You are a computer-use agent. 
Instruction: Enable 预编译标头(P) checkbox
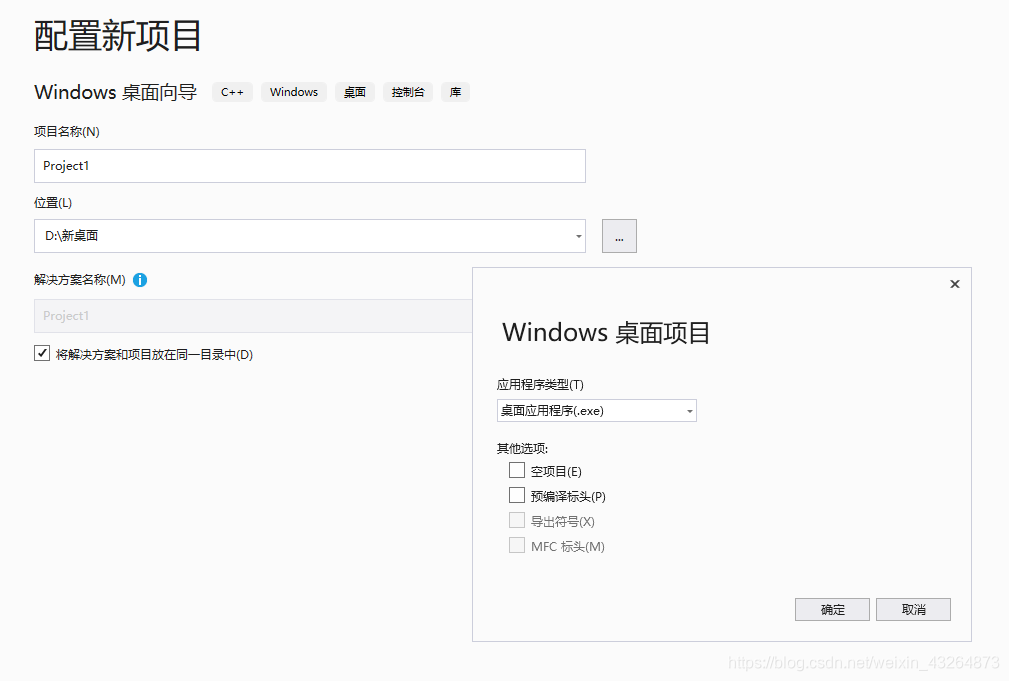(x=517, y=495)
